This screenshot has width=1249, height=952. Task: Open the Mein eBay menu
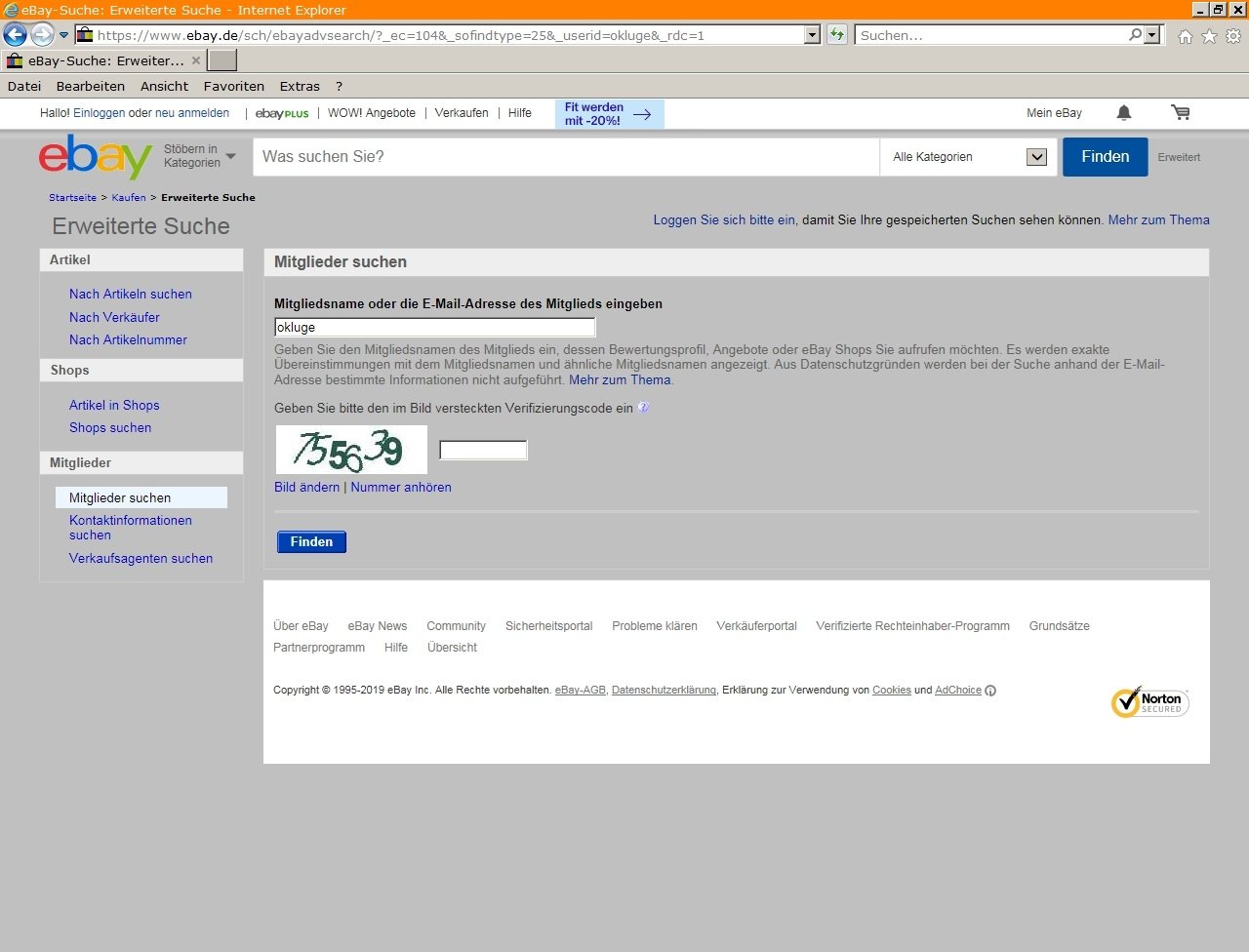click(x=1054, y=113)
